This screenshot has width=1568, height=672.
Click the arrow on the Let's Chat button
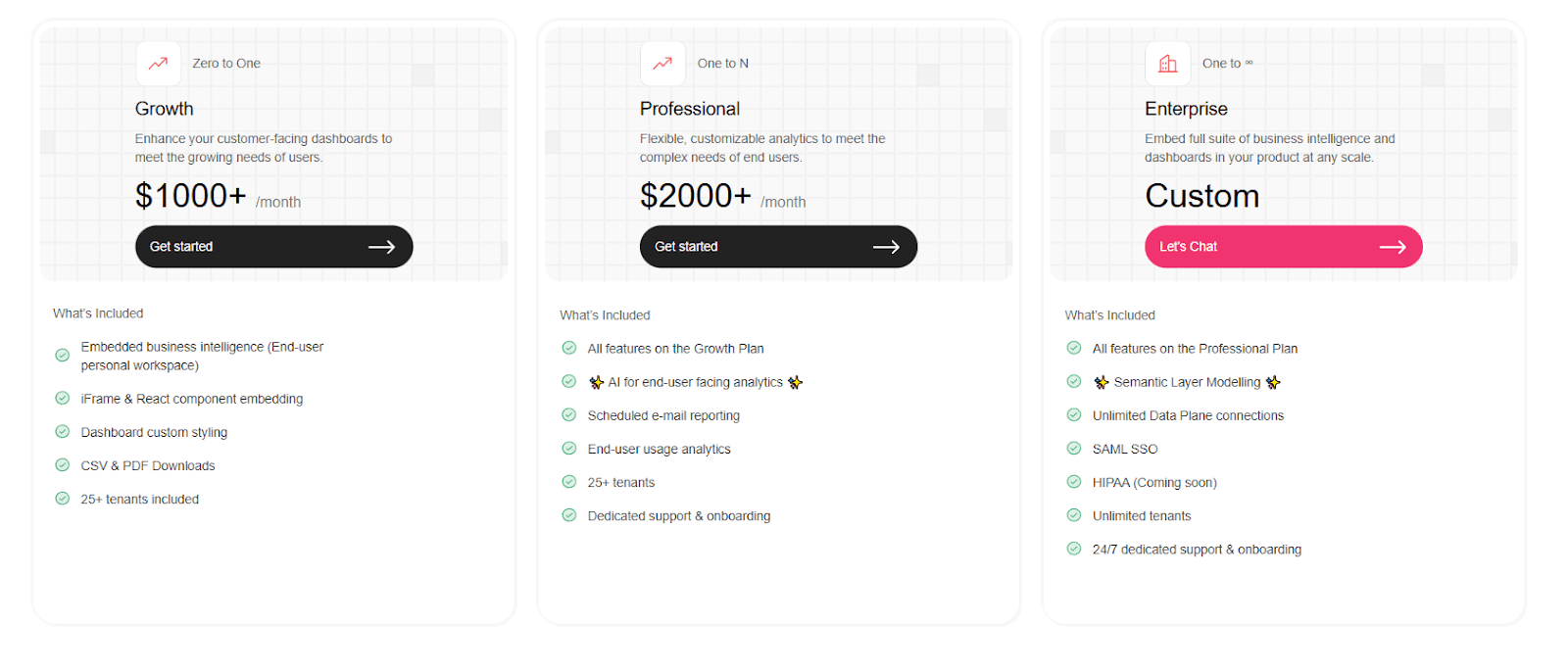pos(1392,247)
